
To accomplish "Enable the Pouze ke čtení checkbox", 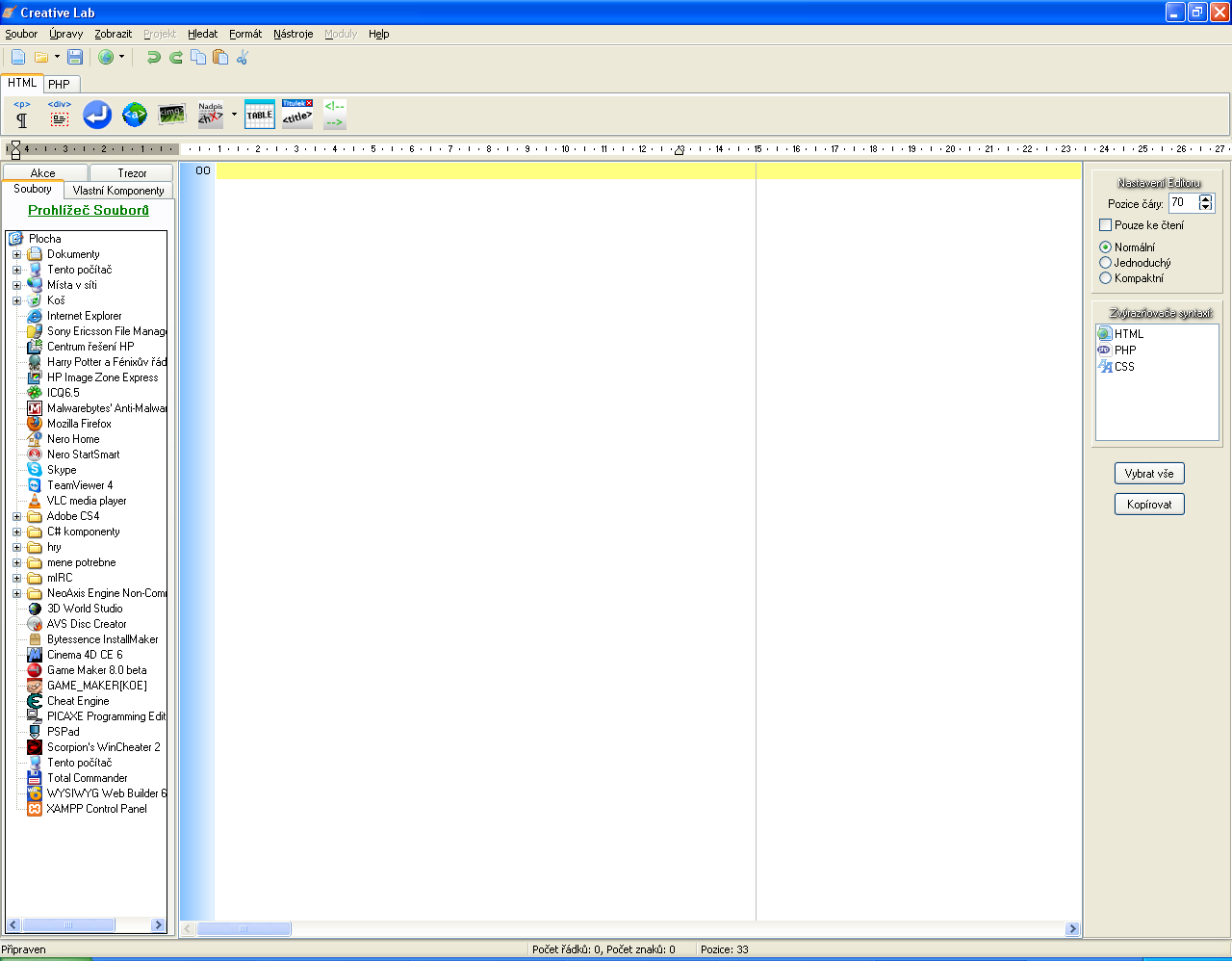I will (x=1105, y=225).
